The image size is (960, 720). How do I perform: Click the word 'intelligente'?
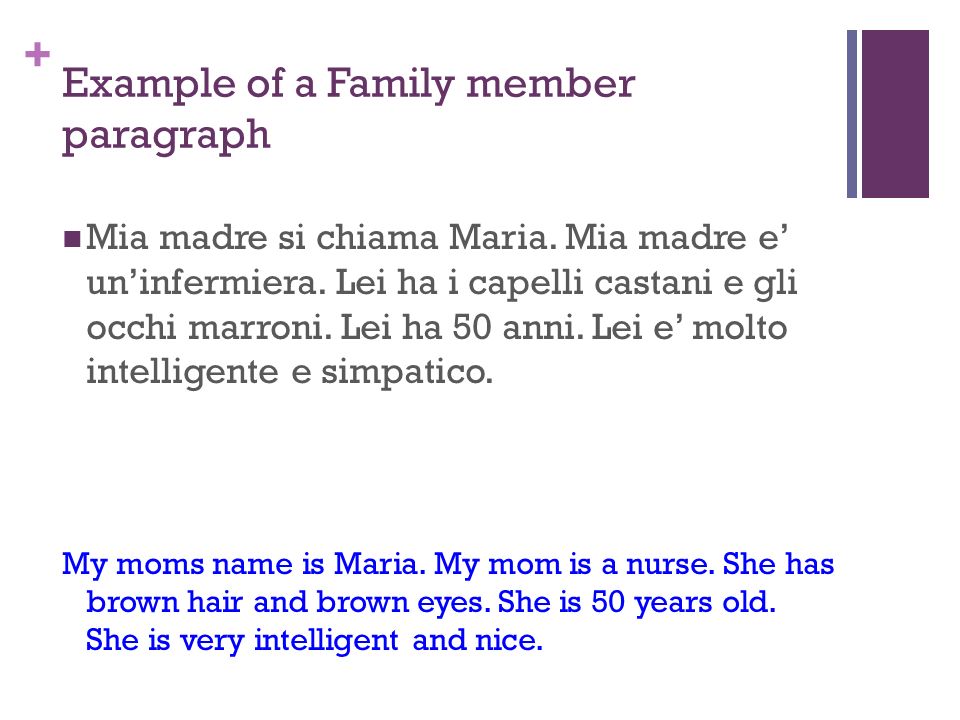coord(182,373)
